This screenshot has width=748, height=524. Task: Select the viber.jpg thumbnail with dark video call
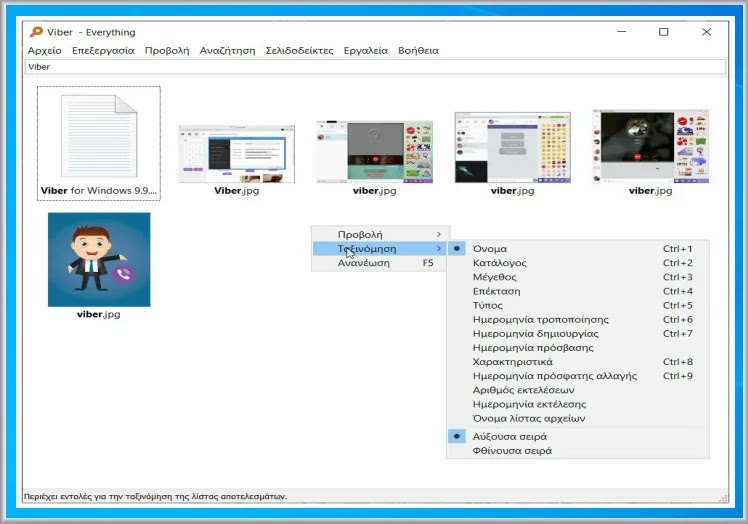tap(651, 147)
